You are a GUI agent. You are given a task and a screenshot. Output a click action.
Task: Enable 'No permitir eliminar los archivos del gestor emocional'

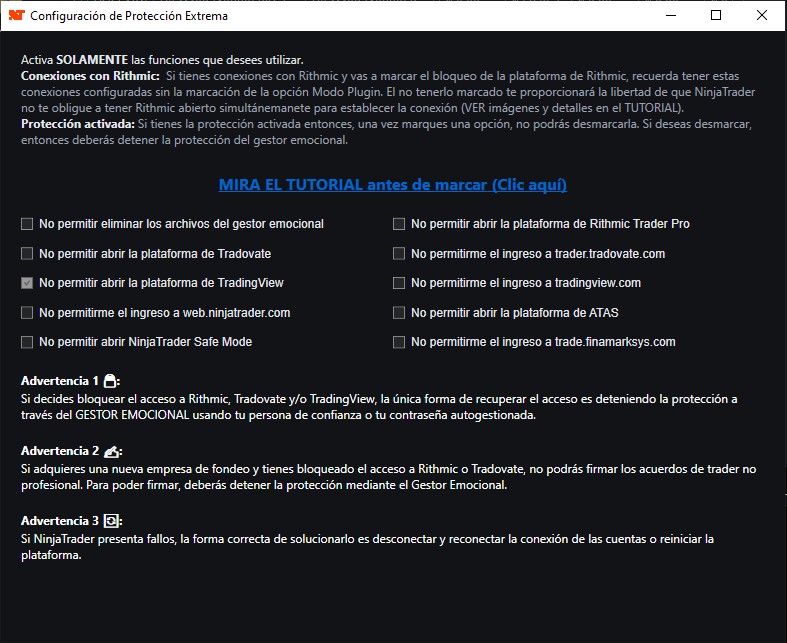pyautogui.click(x=27, y=224)
